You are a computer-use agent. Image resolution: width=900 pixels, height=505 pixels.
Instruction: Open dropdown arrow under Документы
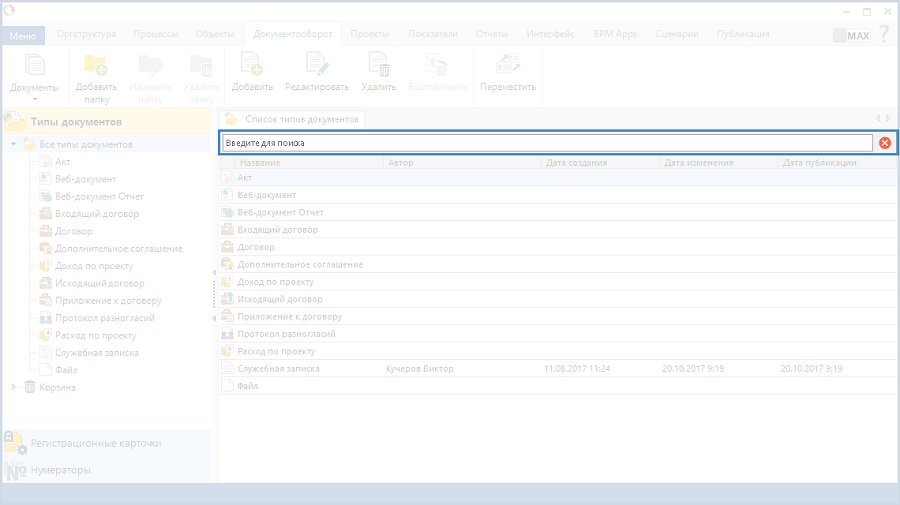coord(34,99)
